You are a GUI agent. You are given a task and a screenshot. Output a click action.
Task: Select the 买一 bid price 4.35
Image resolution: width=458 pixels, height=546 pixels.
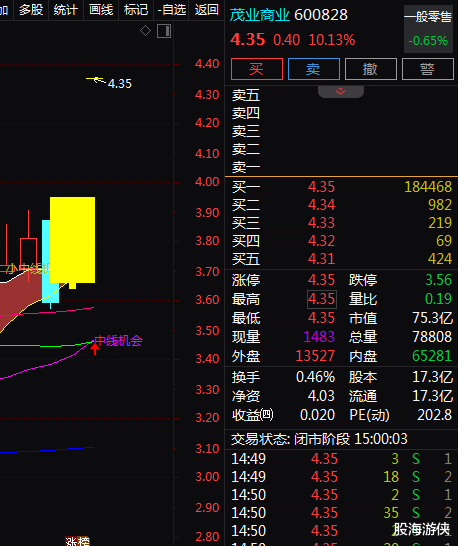point(321,187)
